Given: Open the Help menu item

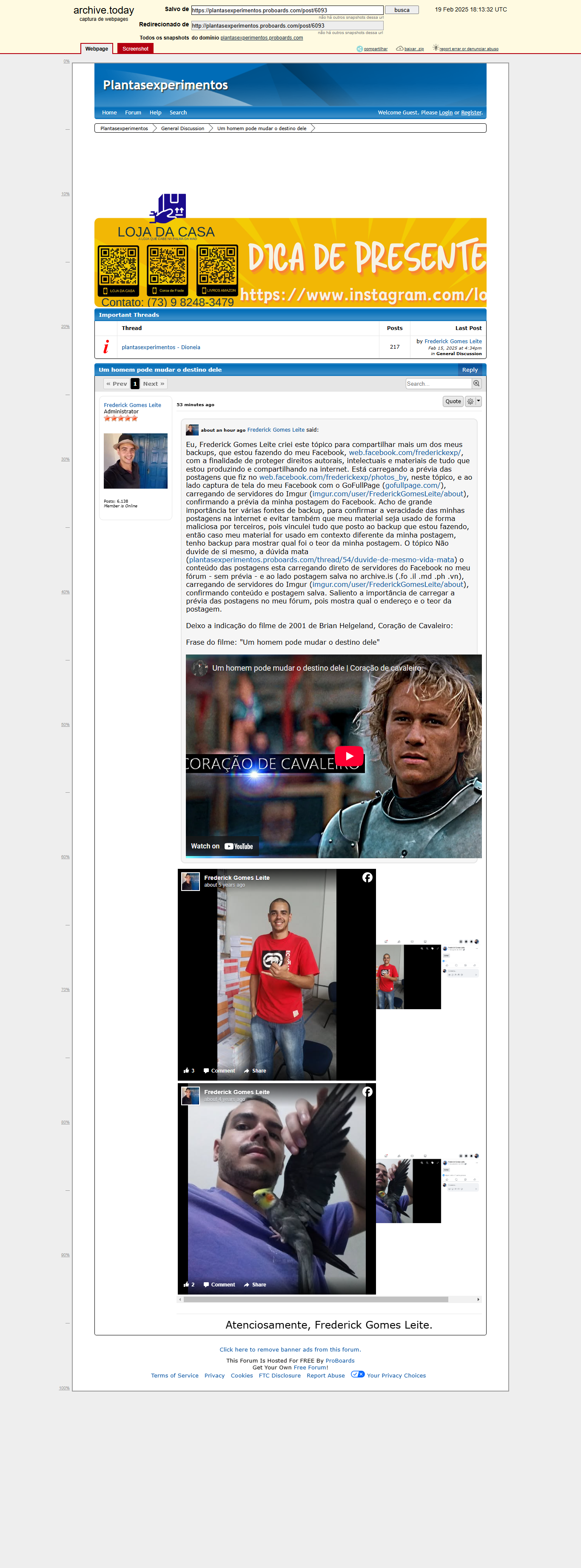Looking at the screenshot, I should 156,113.
